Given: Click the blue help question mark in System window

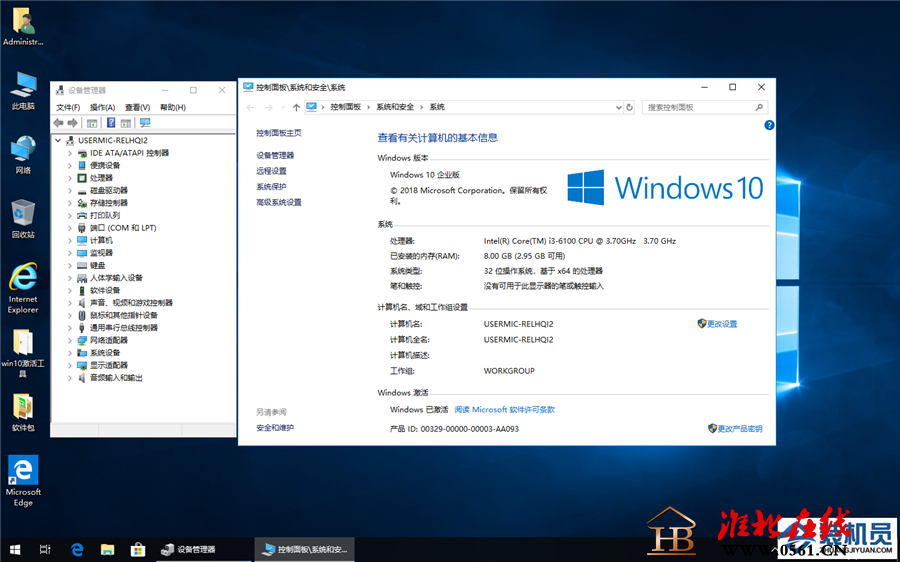Looking at the screenshot, I should coord(769,125).
